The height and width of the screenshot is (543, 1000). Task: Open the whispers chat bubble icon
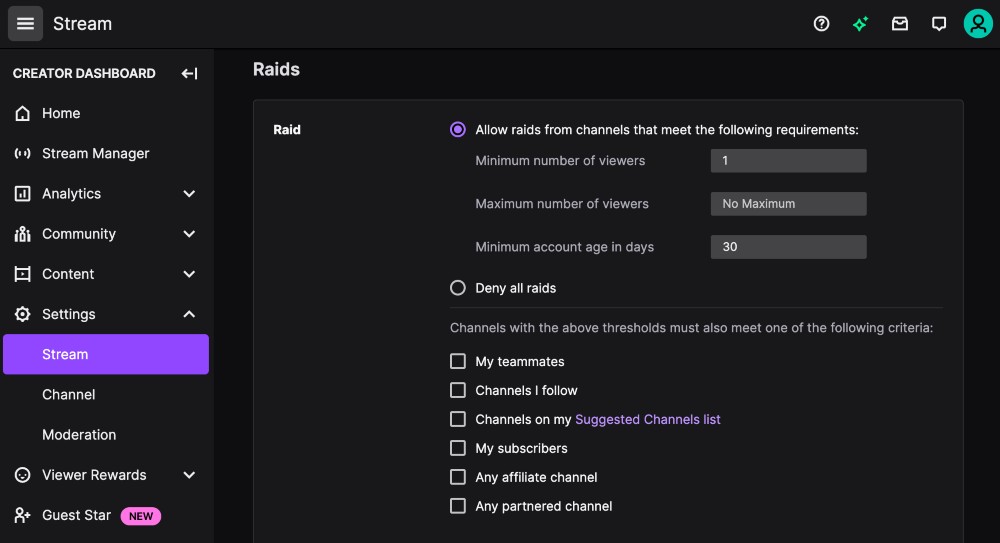[x=939, y=24]
